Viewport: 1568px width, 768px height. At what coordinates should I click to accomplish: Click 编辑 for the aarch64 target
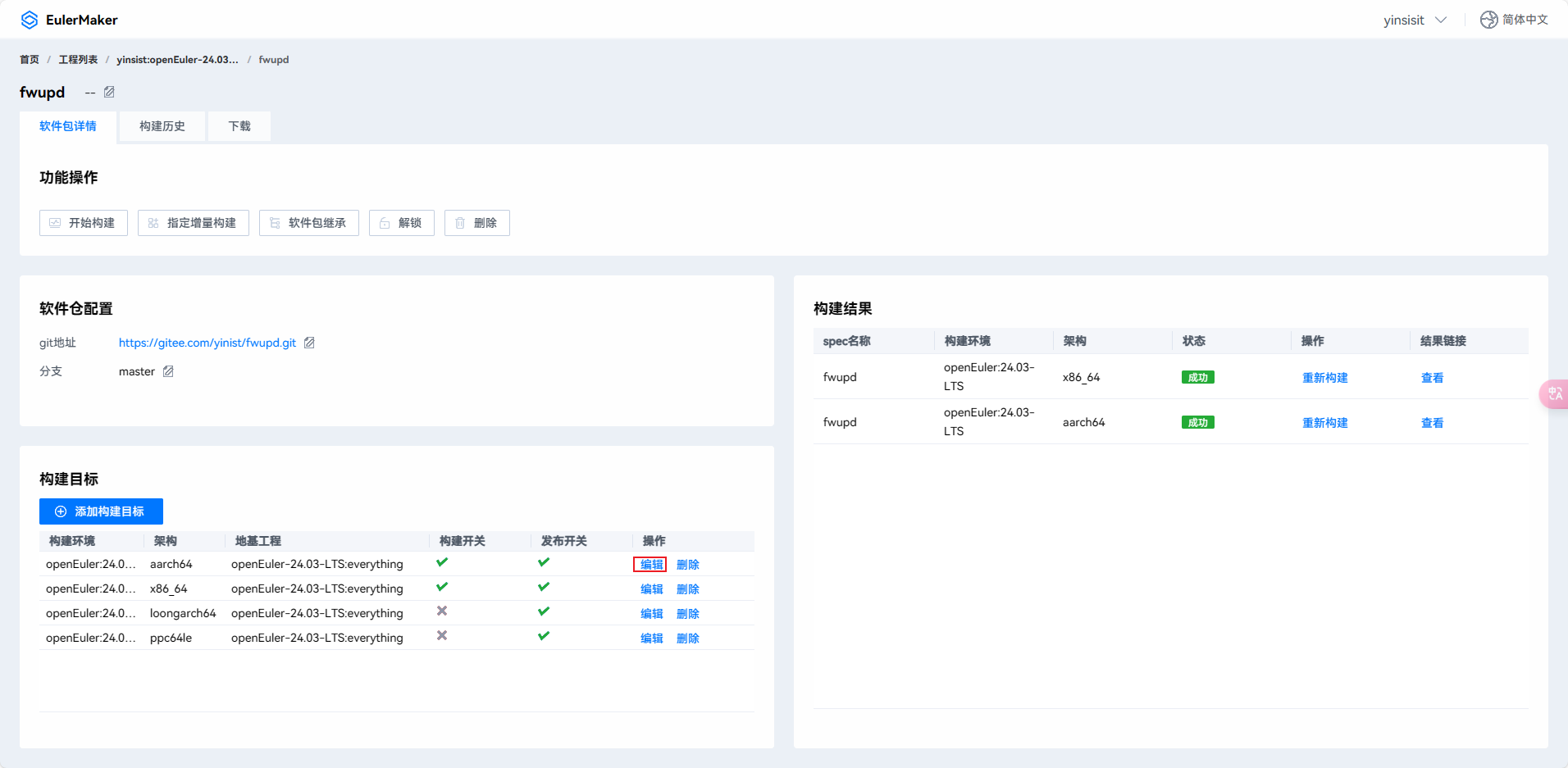(652, 565)
